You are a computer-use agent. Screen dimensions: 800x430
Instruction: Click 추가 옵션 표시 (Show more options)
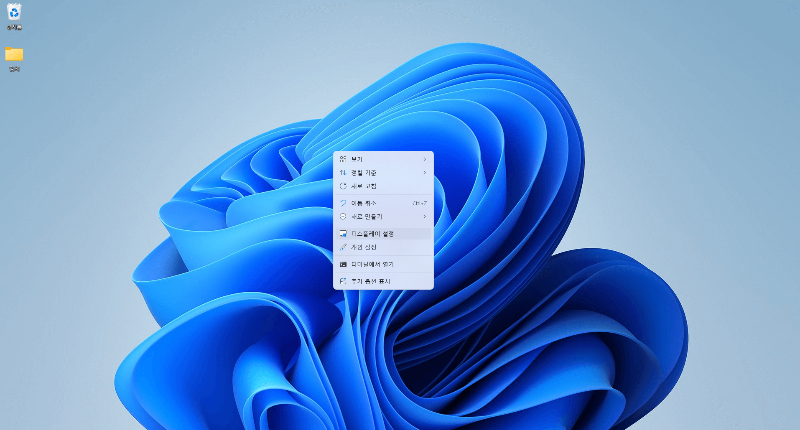point(383,281)
